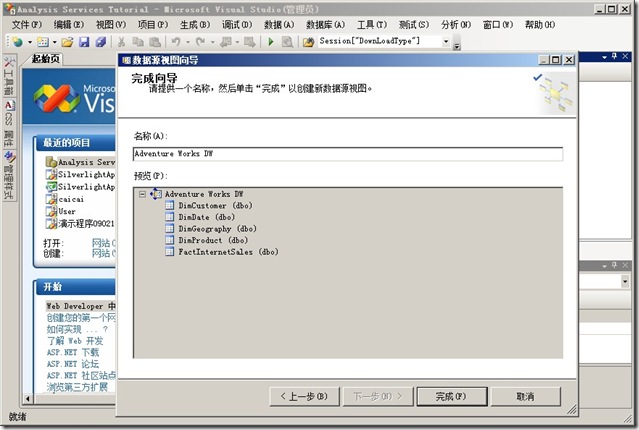Click the Navigate Forward toolbar icon

249,42
